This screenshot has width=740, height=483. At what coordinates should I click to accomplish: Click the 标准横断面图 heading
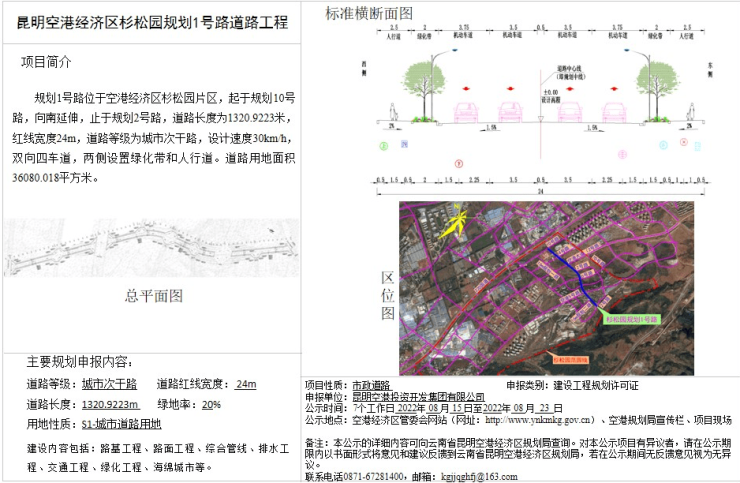369,13
